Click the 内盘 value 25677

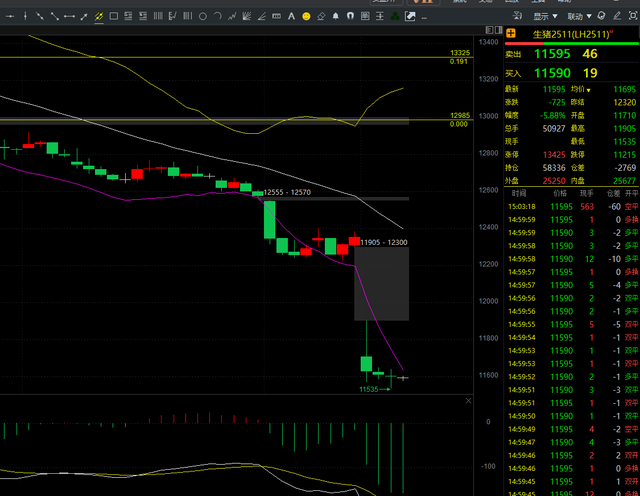pyautogui.click(x=624, y=181)
